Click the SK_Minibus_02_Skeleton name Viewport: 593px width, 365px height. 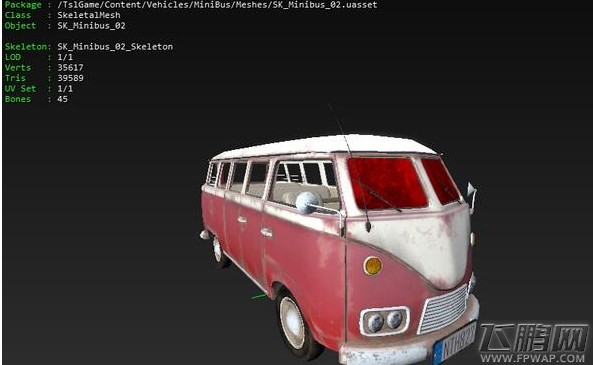click(x=115, y=47)
